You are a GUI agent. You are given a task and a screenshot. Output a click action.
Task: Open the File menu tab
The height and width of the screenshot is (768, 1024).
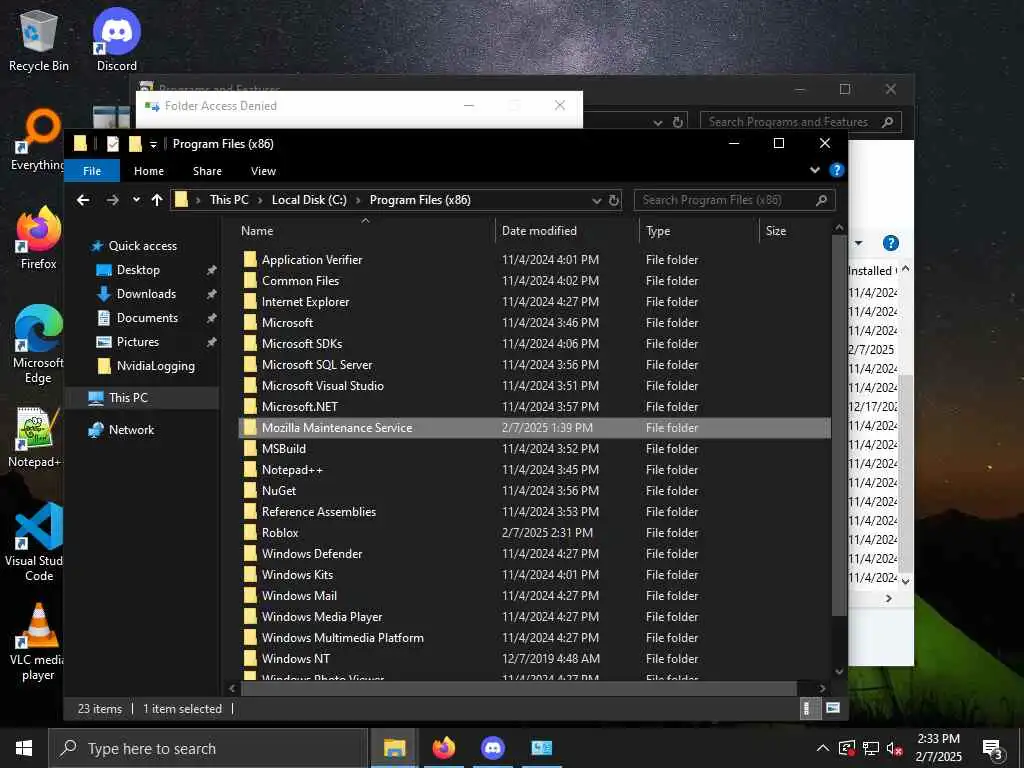click(92, 170)
